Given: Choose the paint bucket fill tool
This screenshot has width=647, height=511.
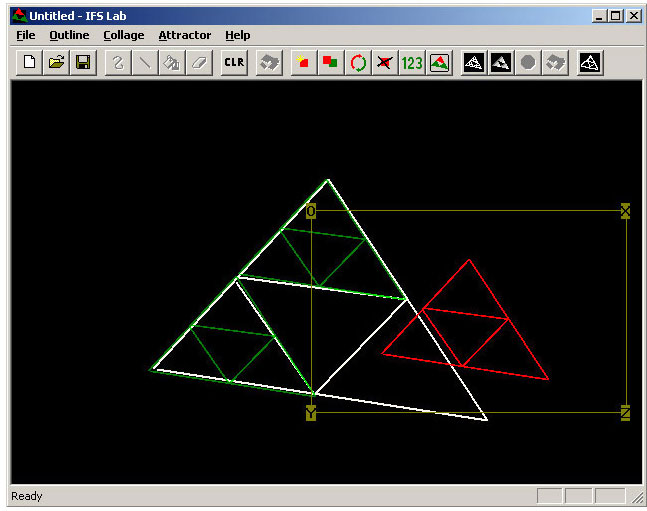Looking at the screenshot, I should coord(172,63).
